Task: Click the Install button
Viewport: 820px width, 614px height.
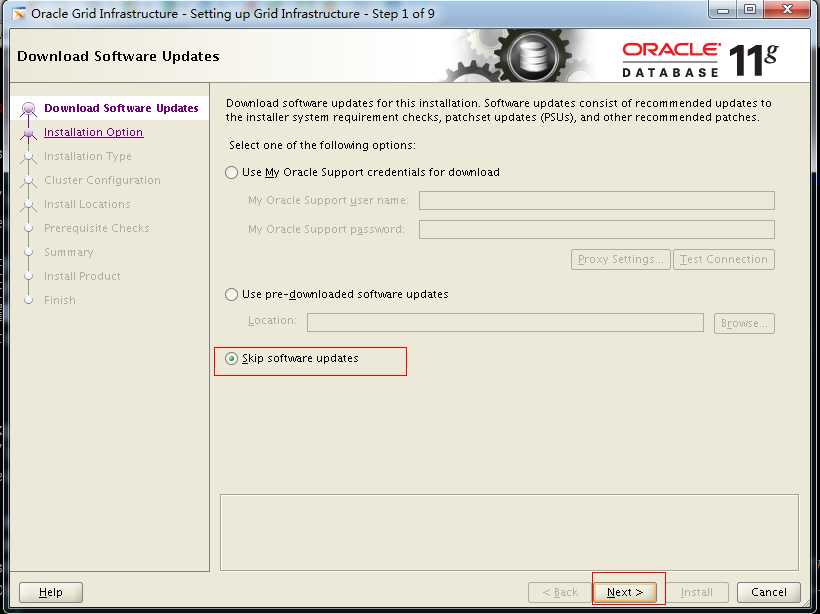Action: pyautogui.click(x=697, y=592)
